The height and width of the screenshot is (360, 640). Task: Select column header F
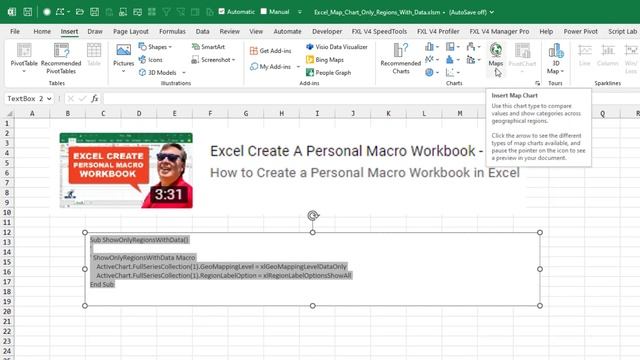tap(210, 113)
